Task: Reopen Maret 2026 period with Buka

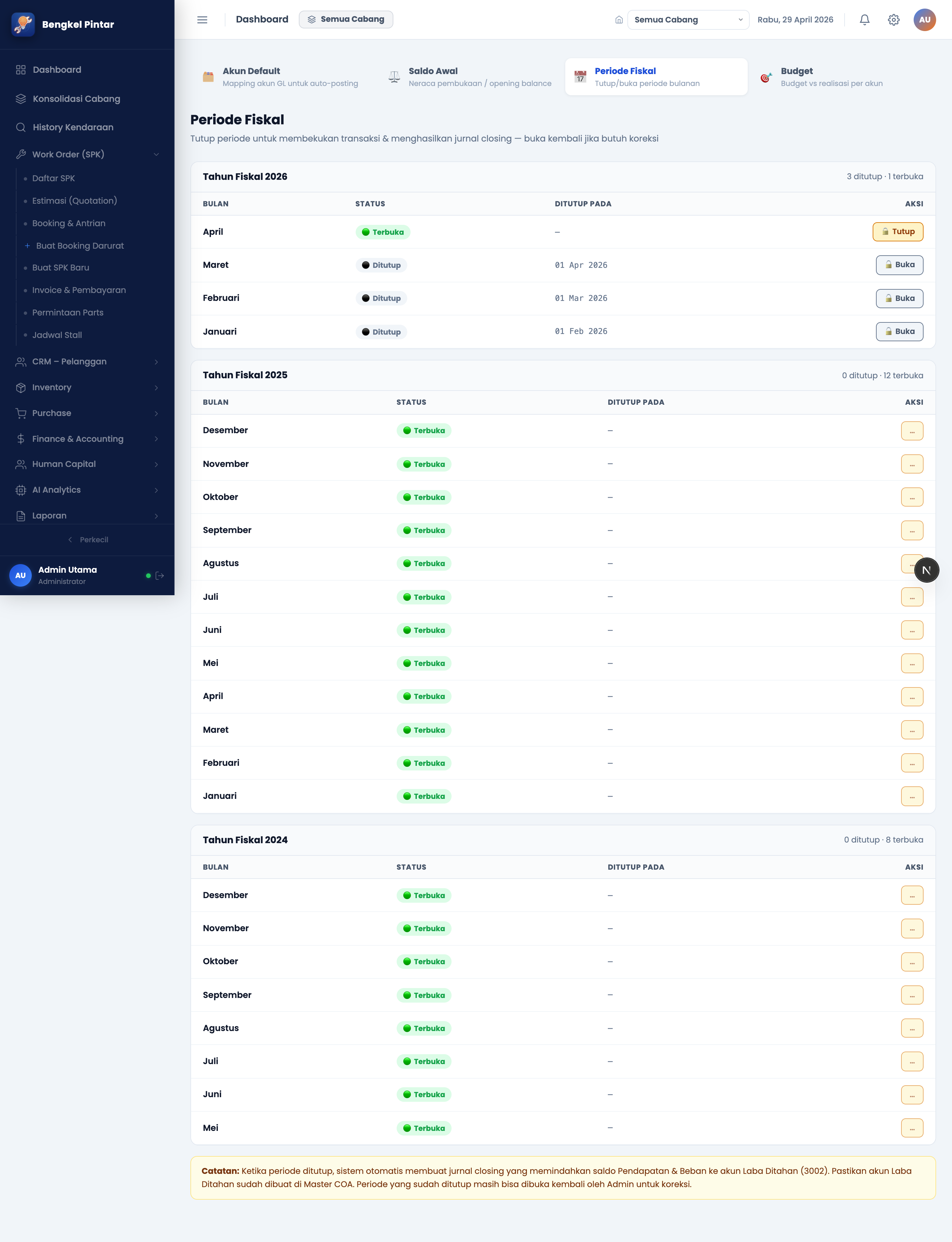Action: click(899, 265)
